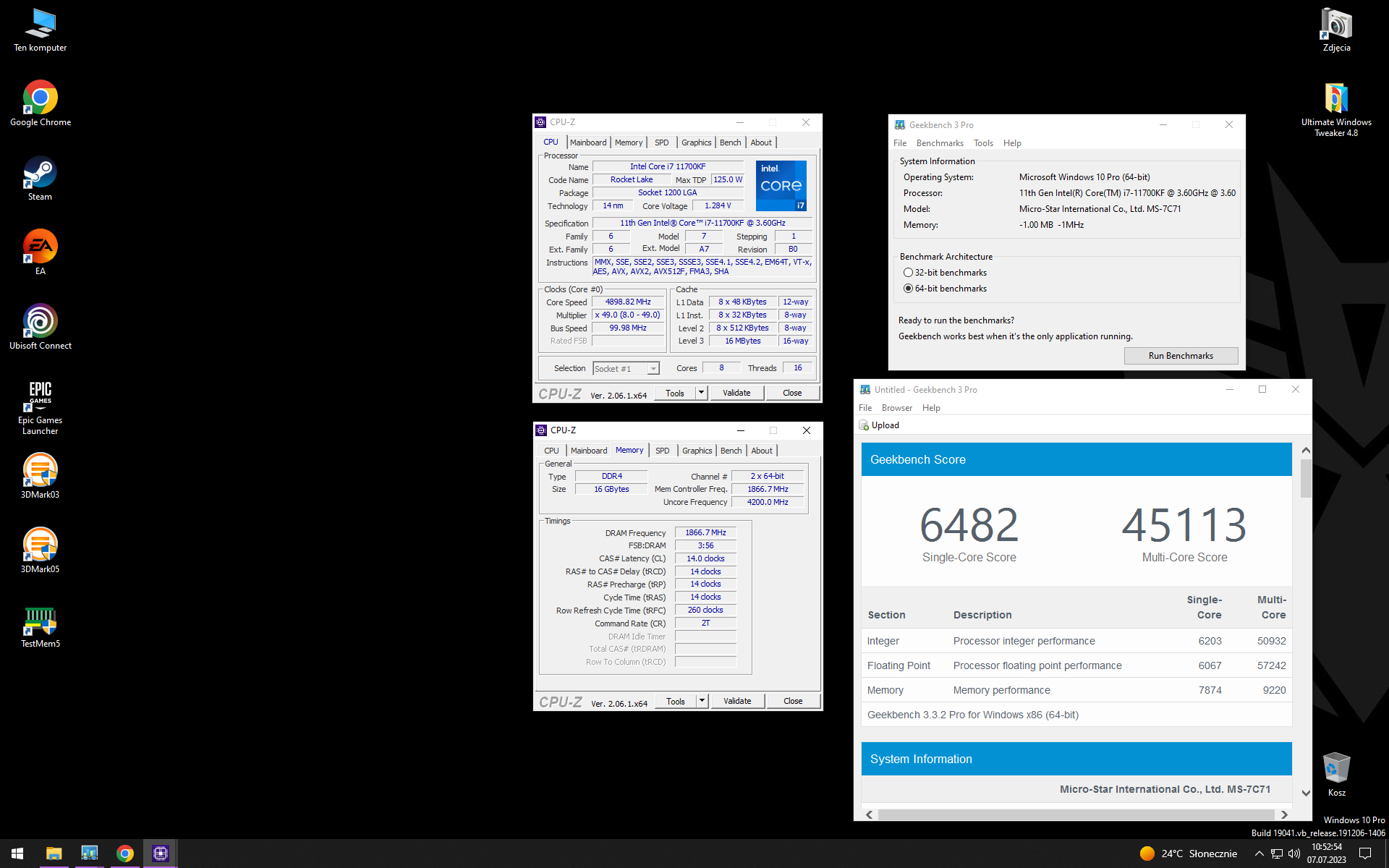The height and width of the screenshot is (868, 1389).
Task: Click Tools button in bottom CPU-Z window
Action: coord(676,701)
